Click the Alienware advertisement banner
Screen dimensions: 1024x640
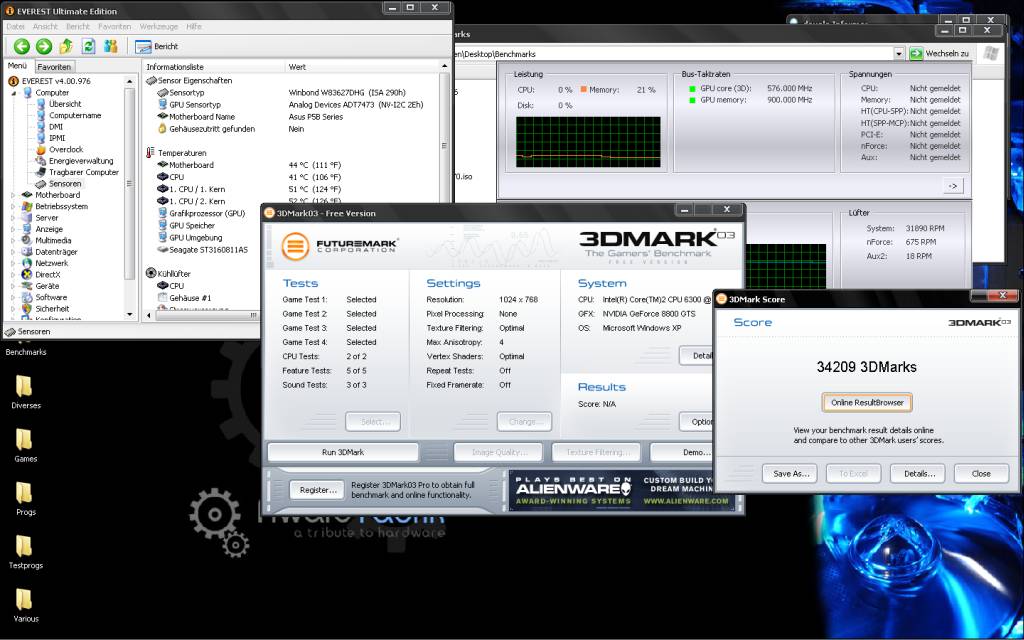622,491
